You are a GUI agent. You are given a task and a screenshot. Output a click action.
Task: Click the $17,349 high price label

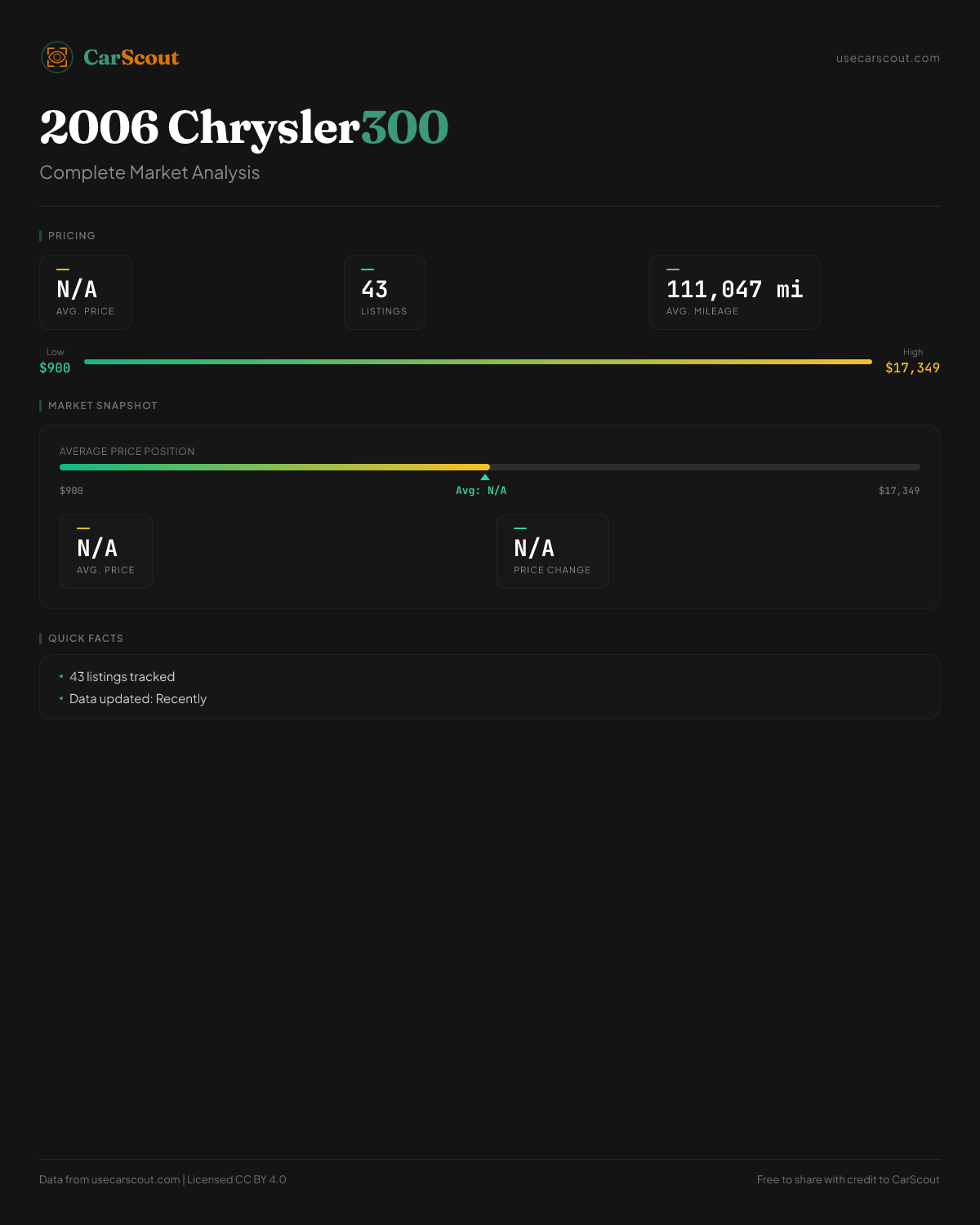point(912,367)
